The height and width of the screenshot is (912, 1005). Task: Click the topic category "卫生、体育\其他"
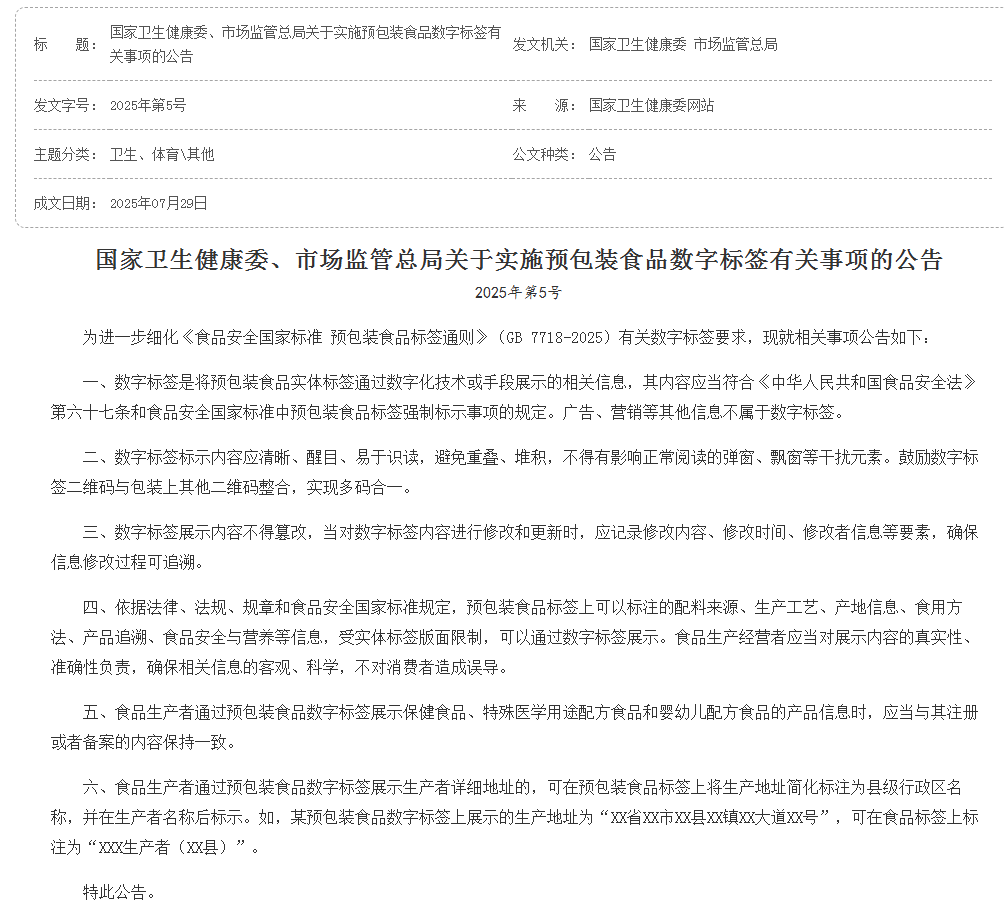point(162,154)
